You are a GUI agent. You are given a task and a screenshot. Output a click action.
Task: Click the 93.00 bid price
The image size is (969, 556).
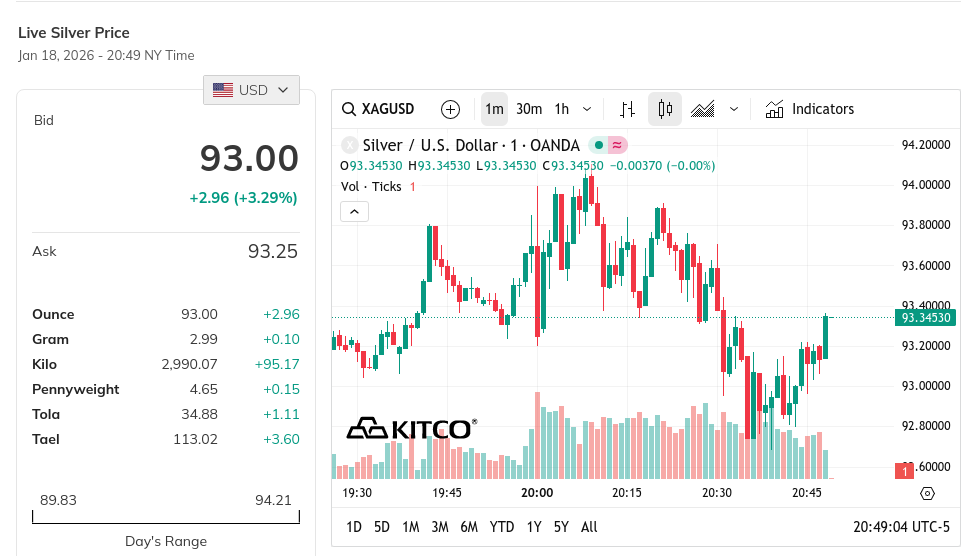click(249, 159)
